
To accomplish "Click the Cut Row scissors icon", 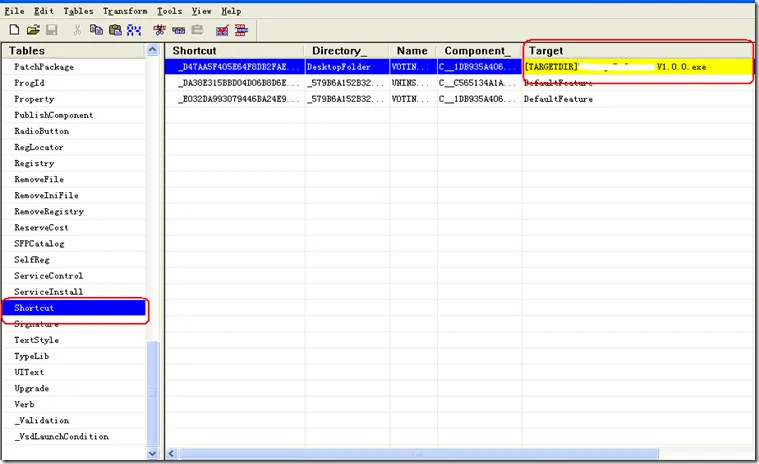I will pos(160,29).
